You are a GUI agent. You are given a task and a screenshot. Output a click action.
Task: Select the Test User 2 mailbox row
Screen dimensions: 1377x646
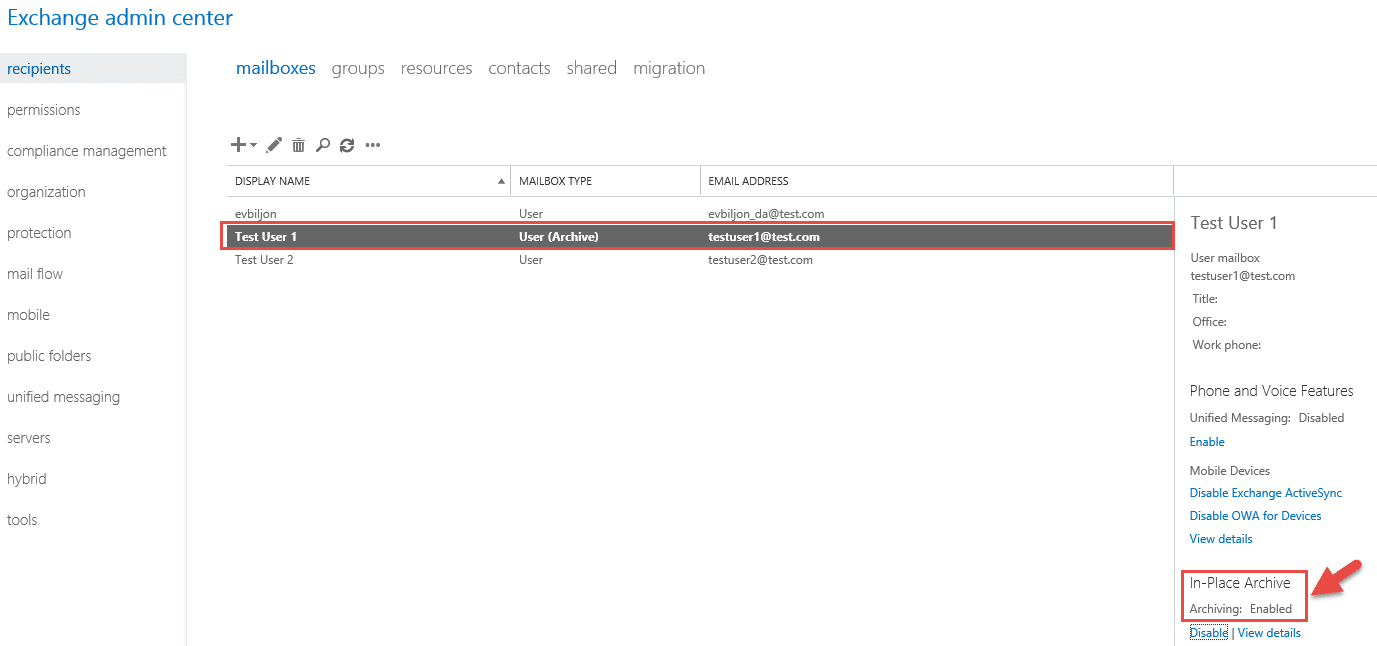699,260
